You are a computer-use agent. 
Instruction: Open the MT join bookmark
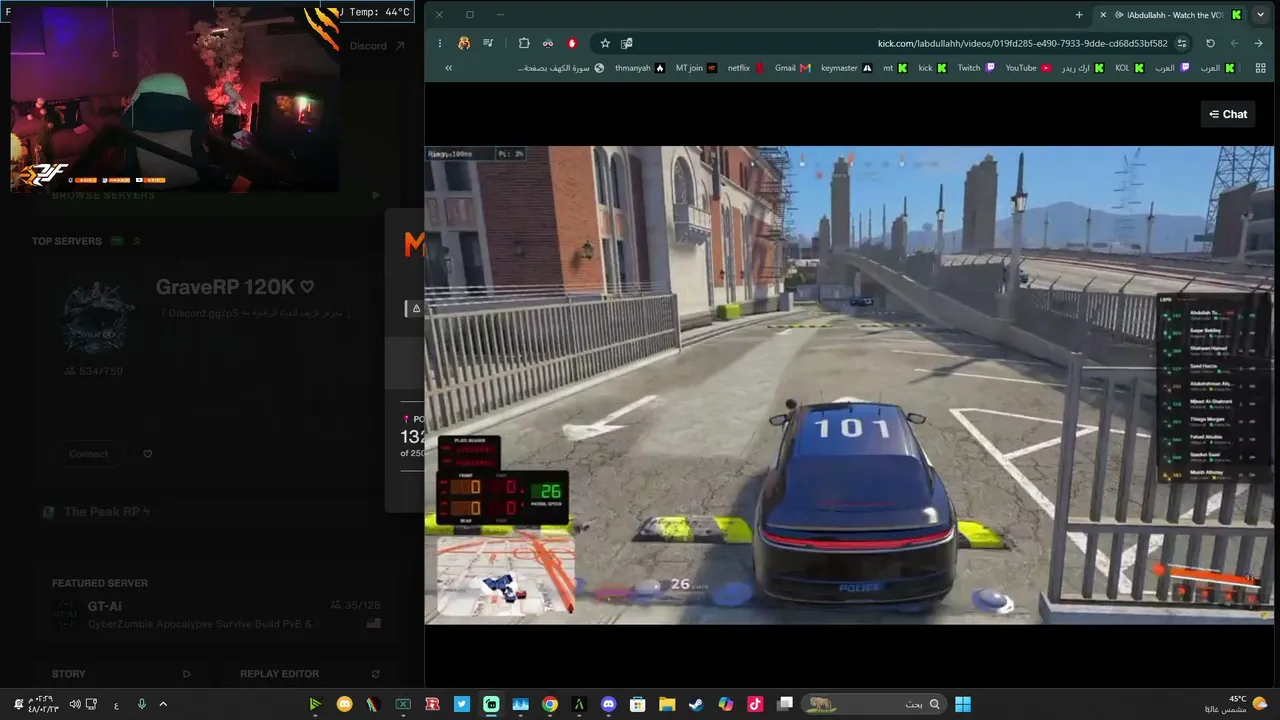pyautogui.click(x=696, y=68)
